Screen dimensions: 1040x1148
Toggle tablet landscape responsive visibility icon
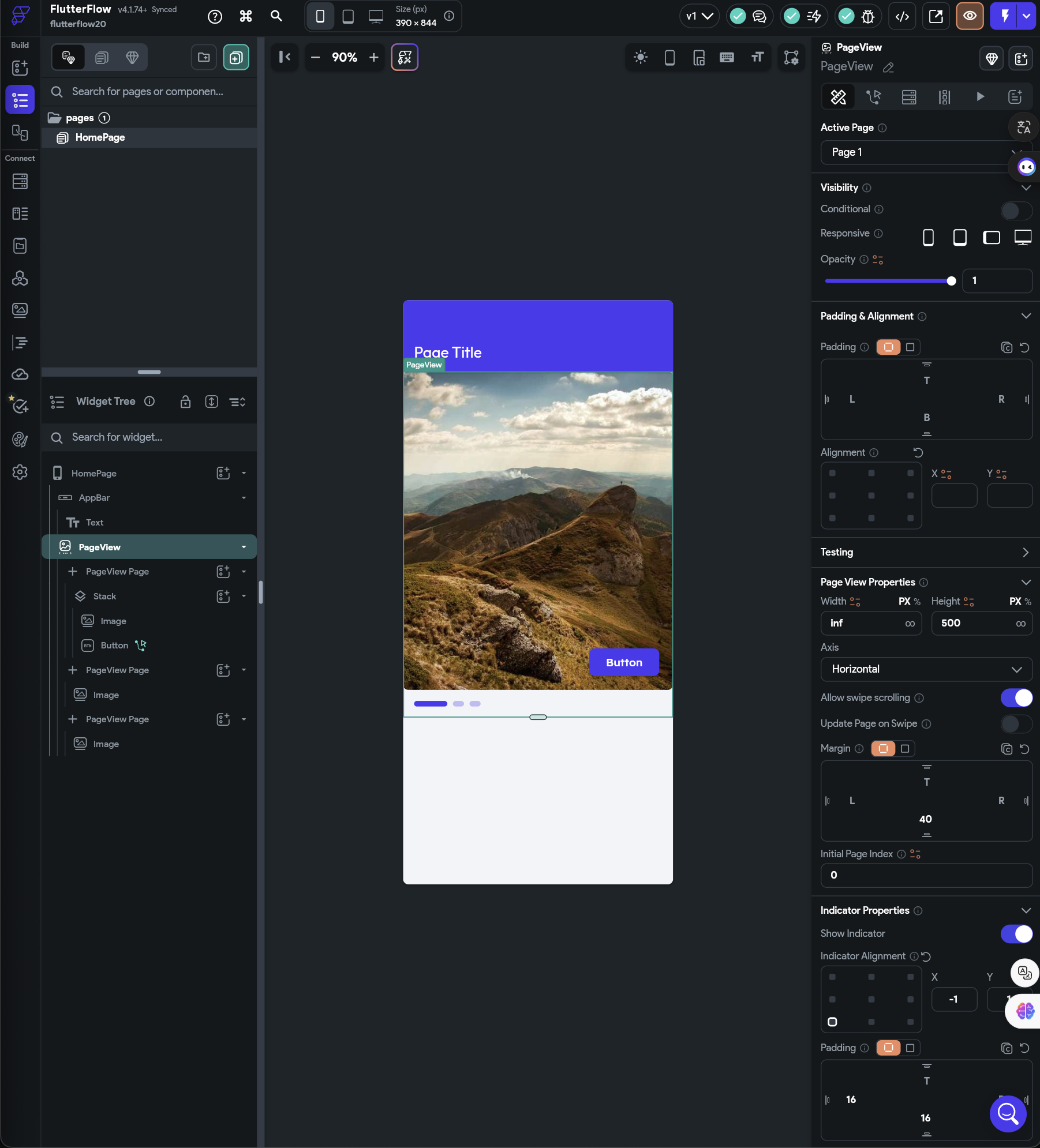click(x=992, y=238)
